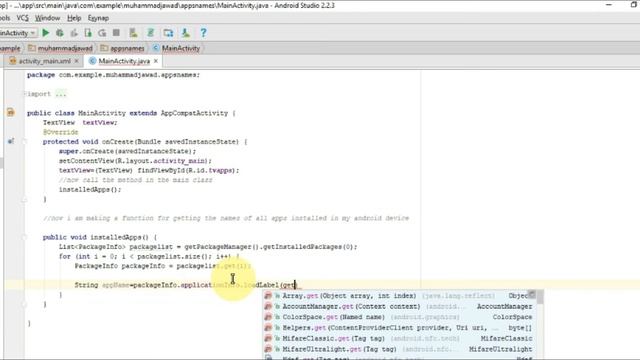This screenshot has width=640, height=360.
Task: Select the MainActivity breadcrumb item
Action: coord(177,48)
